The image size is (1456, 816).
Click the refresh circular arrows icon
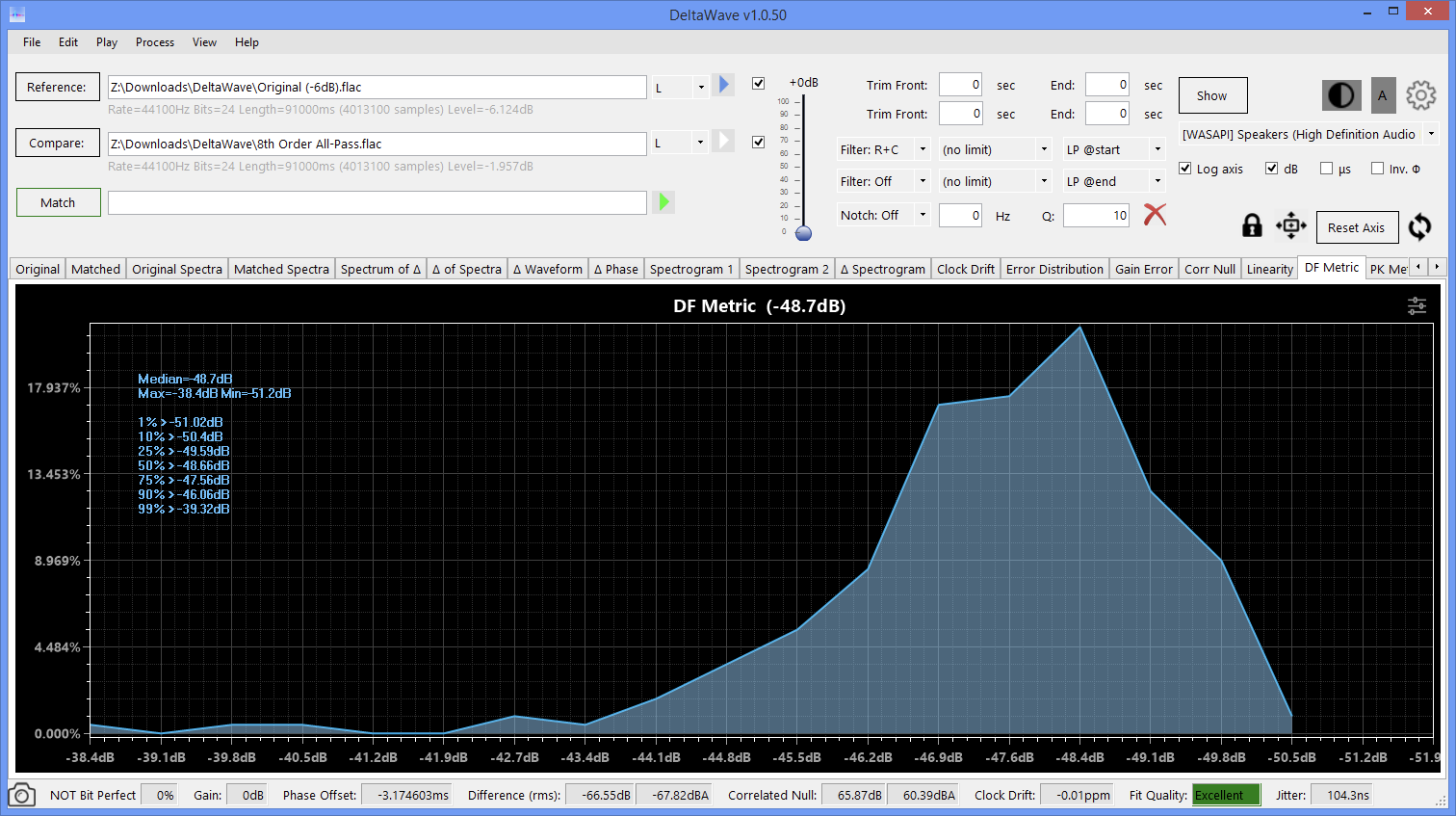[1419, 226]
